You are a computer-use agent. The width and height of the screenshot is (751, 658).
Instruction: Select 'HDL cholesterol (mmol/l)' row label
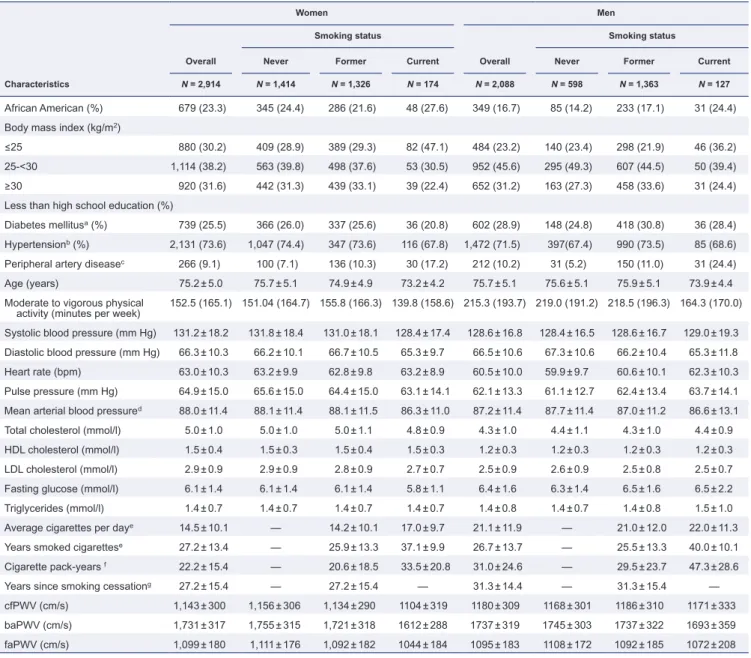point(62,450)
